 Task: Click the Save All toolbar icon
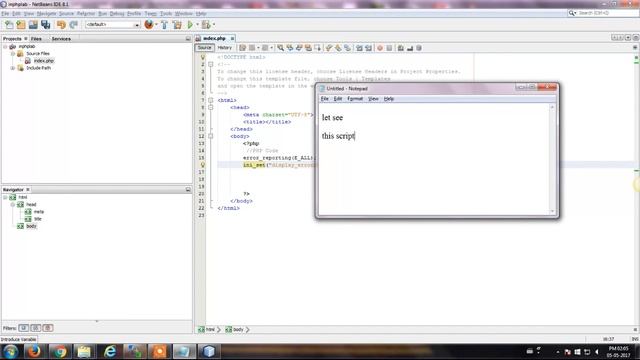point(45,24)
